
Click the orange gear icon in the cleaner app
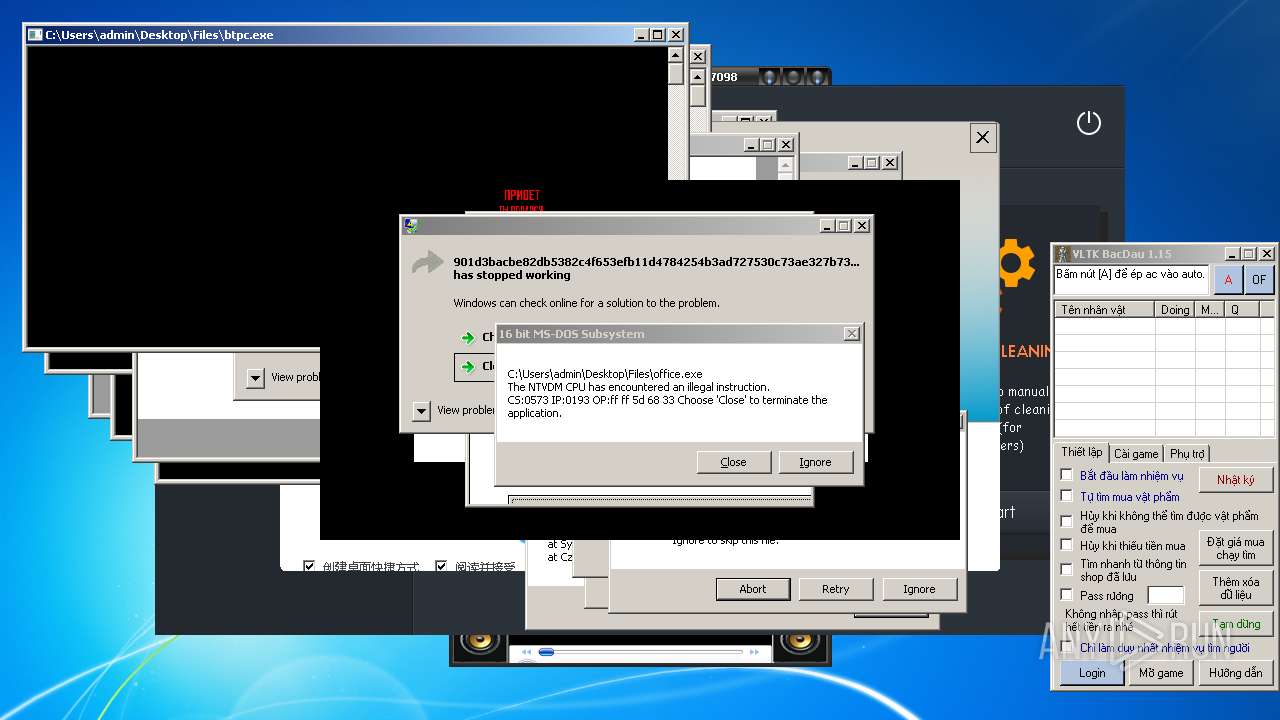(1014, 264)
